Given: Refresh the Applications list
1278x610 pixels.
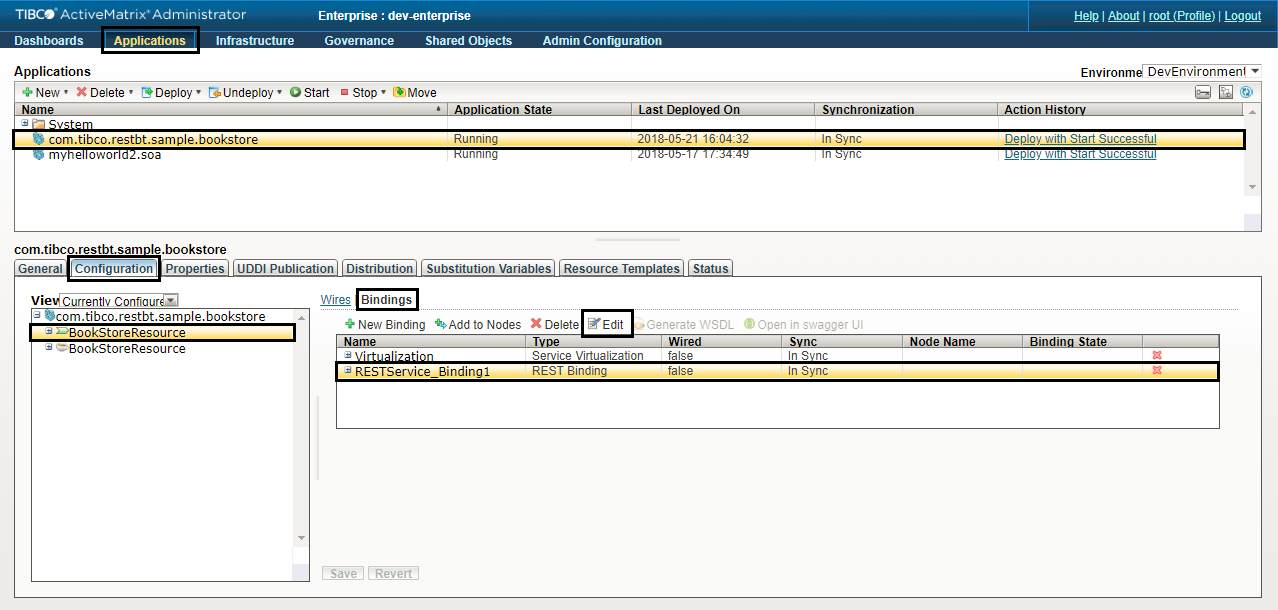Looking at the screenshot, I should pyautogui.click(x=1246, y=92).
